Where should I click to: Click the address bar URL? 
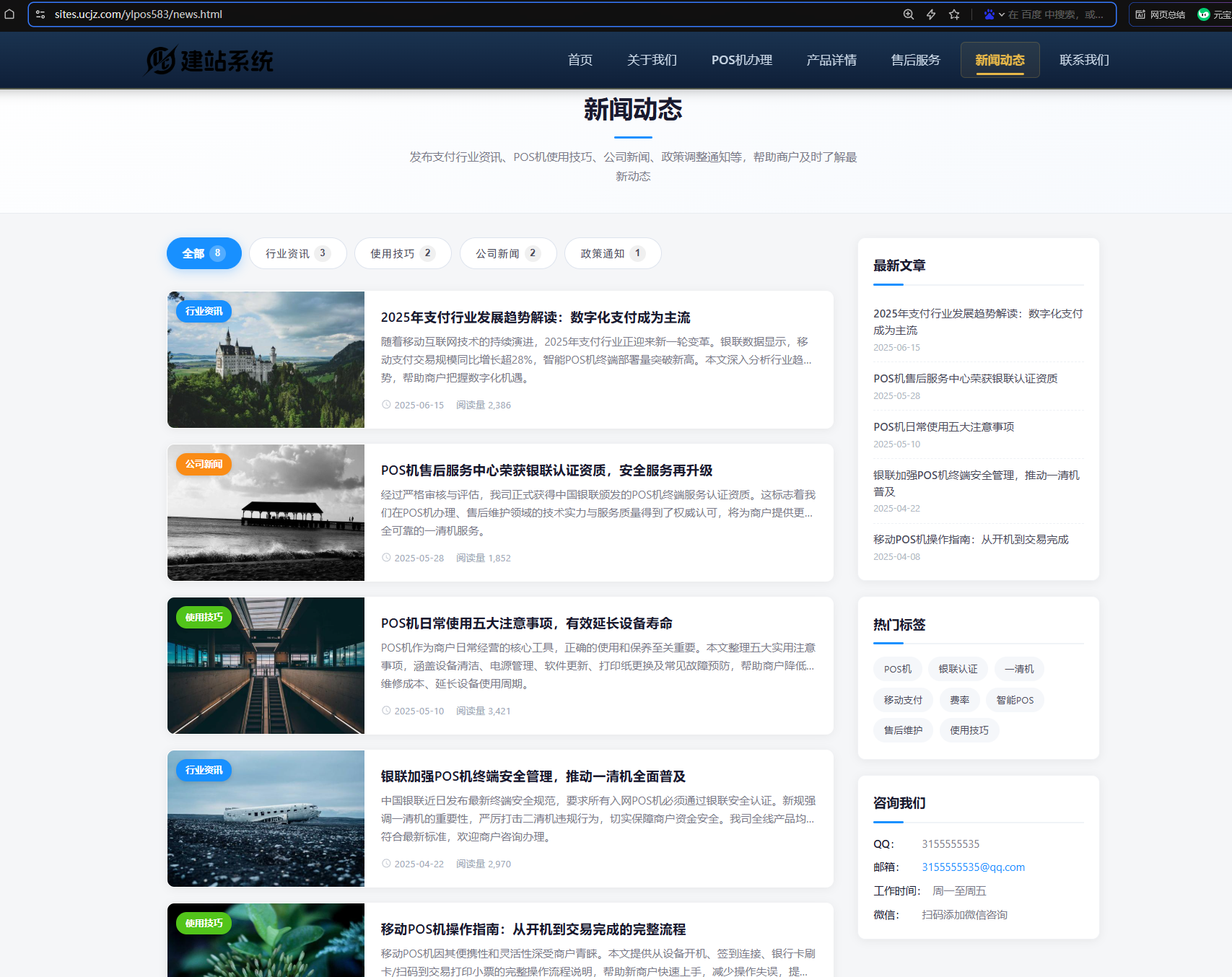(x=139, y=14)
